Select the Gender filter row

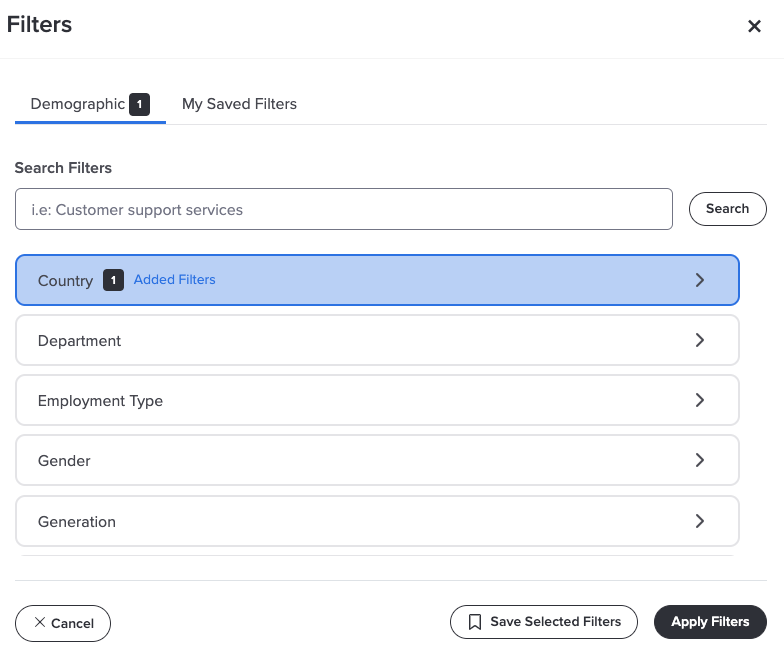click(x=377, y=460)
